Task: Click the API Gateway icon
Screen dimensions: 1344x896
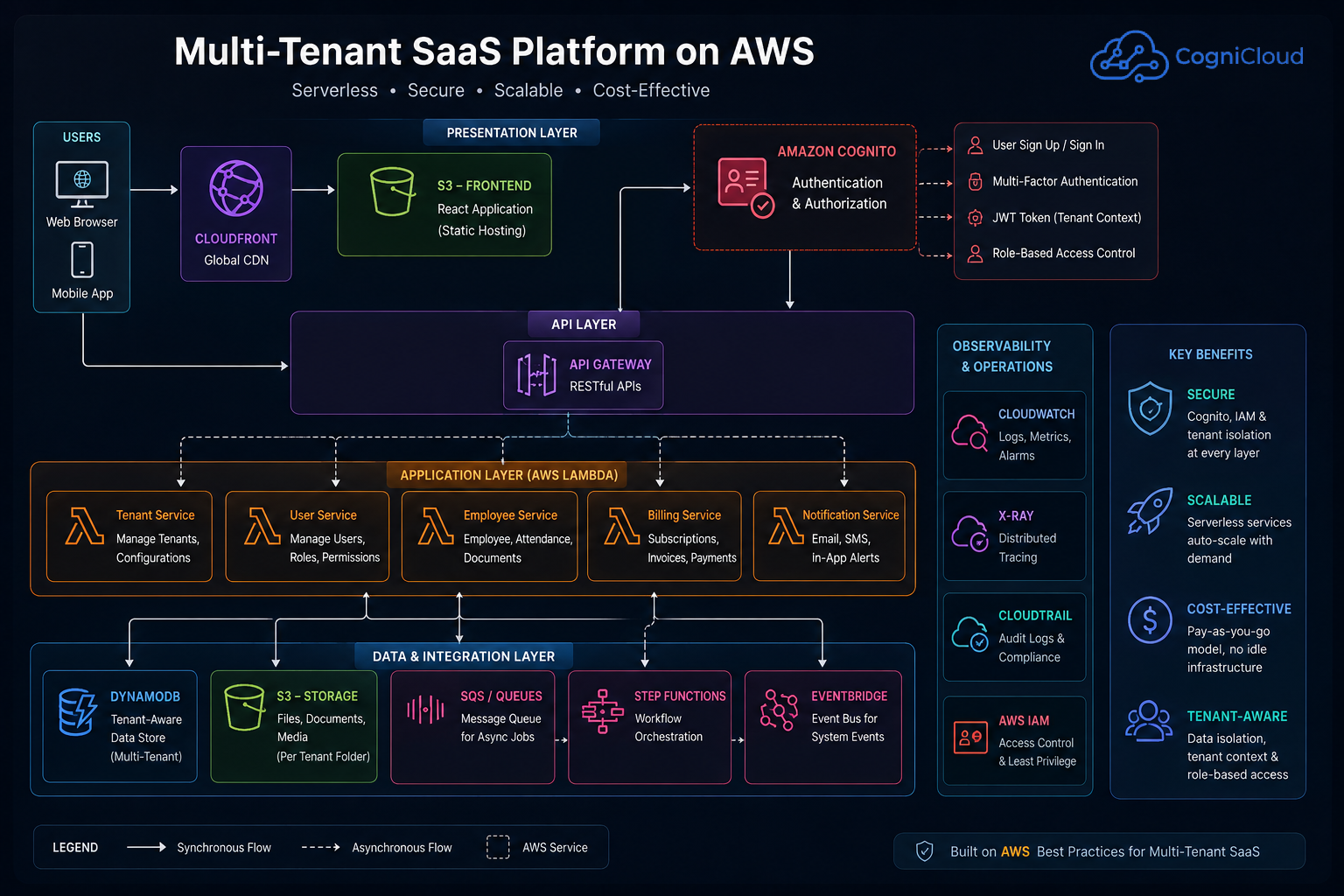Action: (536, 375)
